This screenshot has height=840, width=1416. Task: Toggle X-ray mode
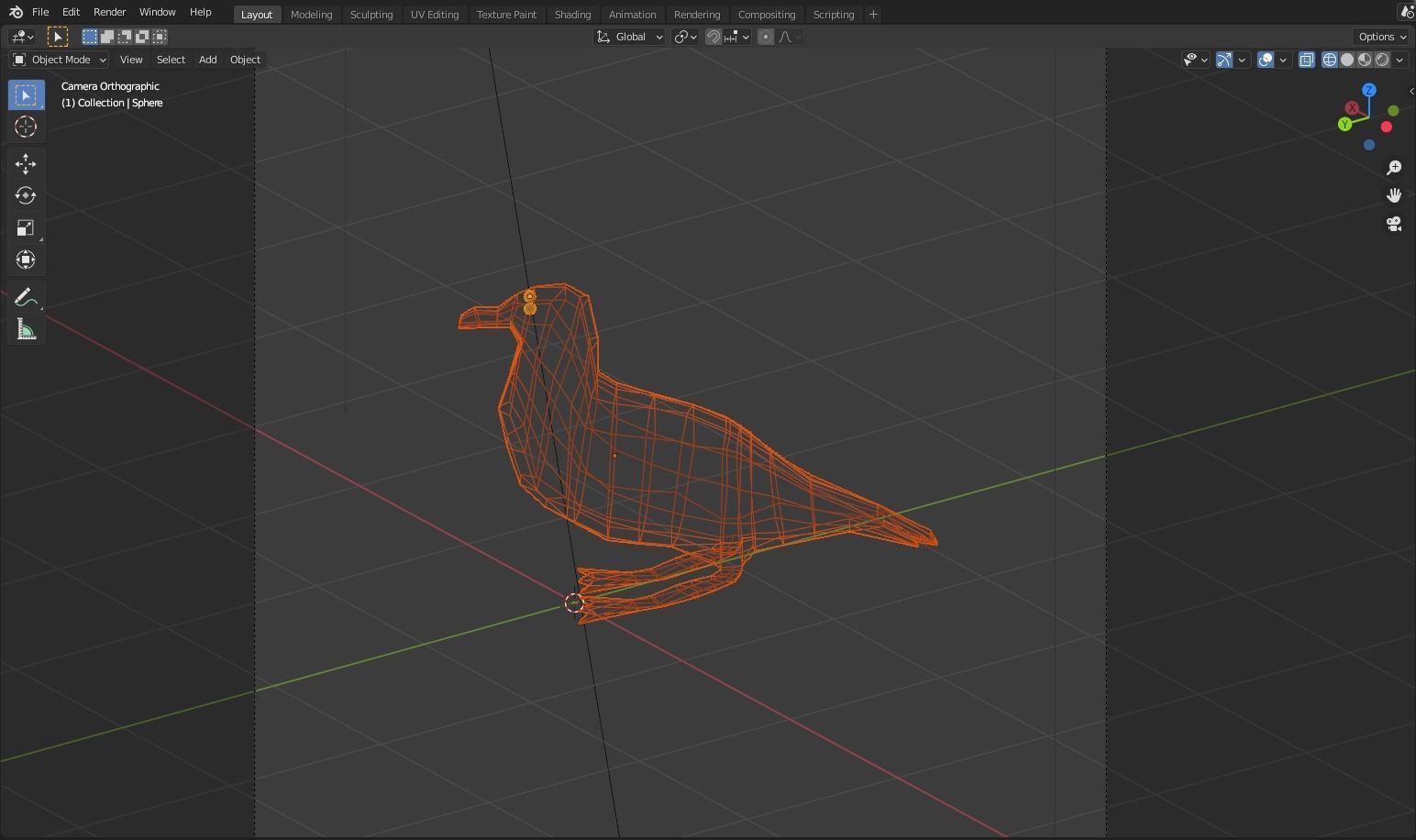click(1307, 60)
